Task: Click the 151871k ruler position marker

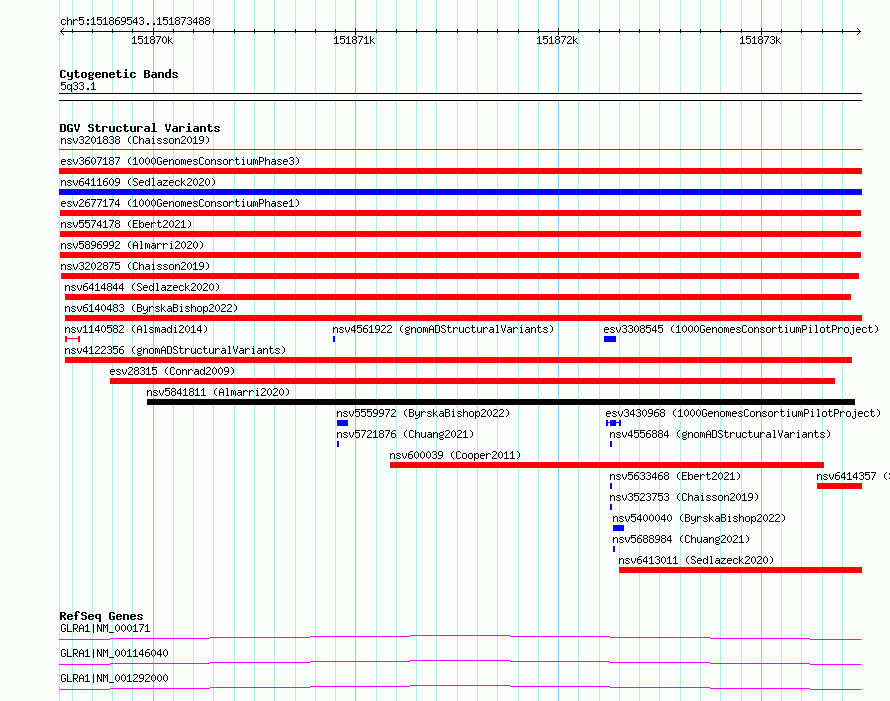Action: (354, 40)
